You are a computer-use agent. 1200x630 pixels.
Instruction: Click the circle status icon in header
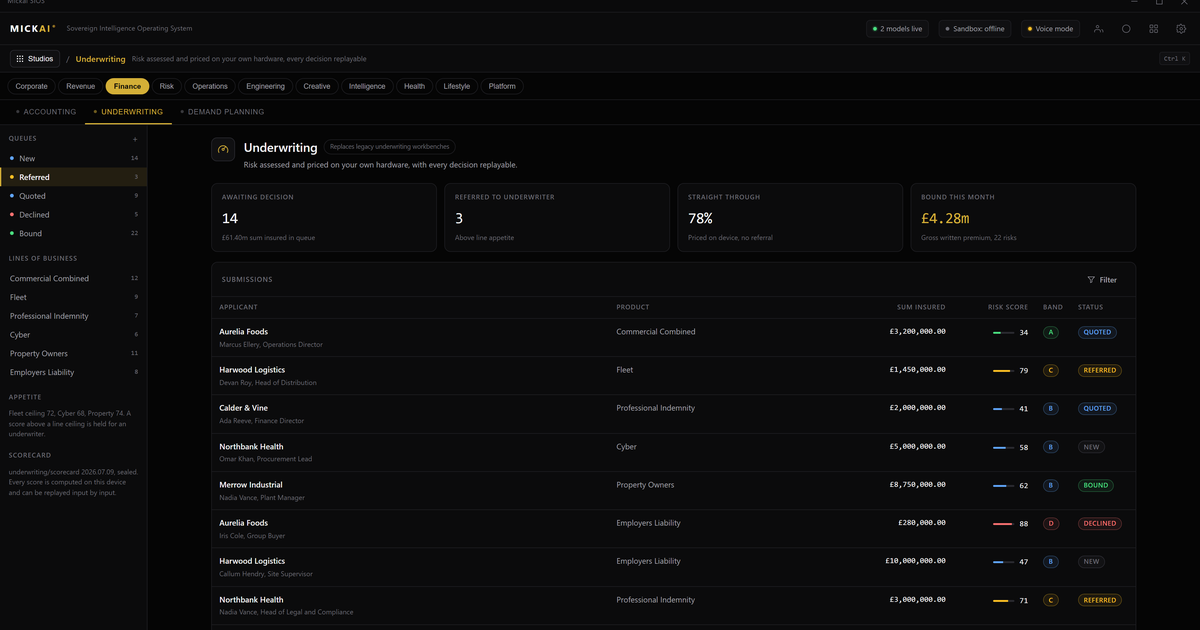(x=1126, y=29)
